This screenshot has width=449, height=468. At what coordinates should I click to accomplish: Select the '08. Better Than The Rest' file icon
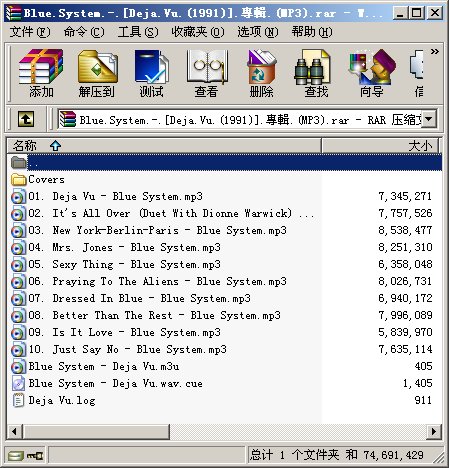(x=18, y=315)
